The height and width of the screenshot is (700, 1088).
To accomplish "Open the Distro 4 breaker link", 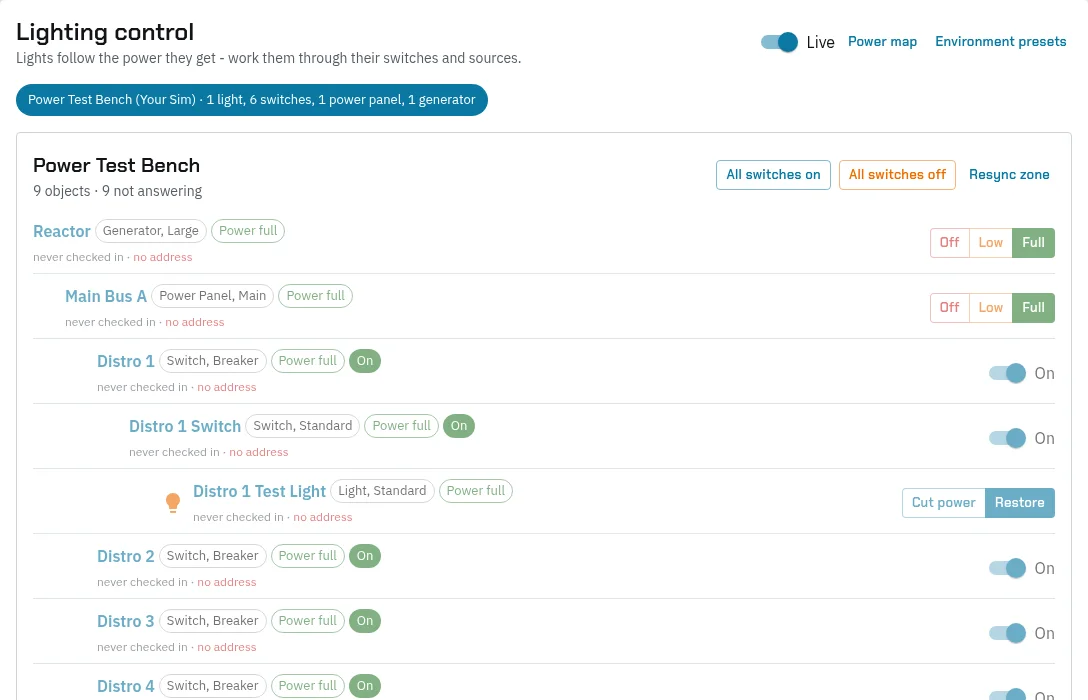I will click(x=126, y=686).
